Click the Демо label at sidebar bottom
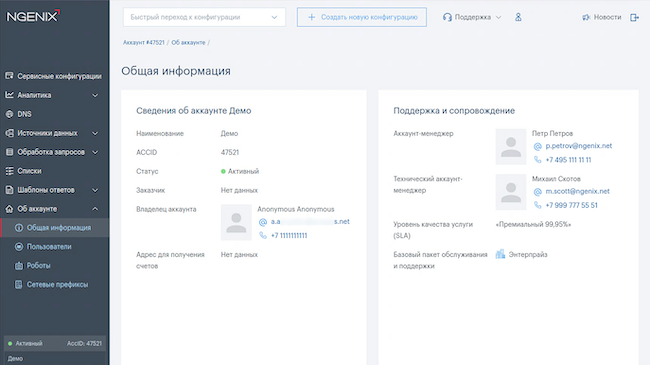Image resolution: width=650 pixels, height=365 pixels. coord(15,358)
